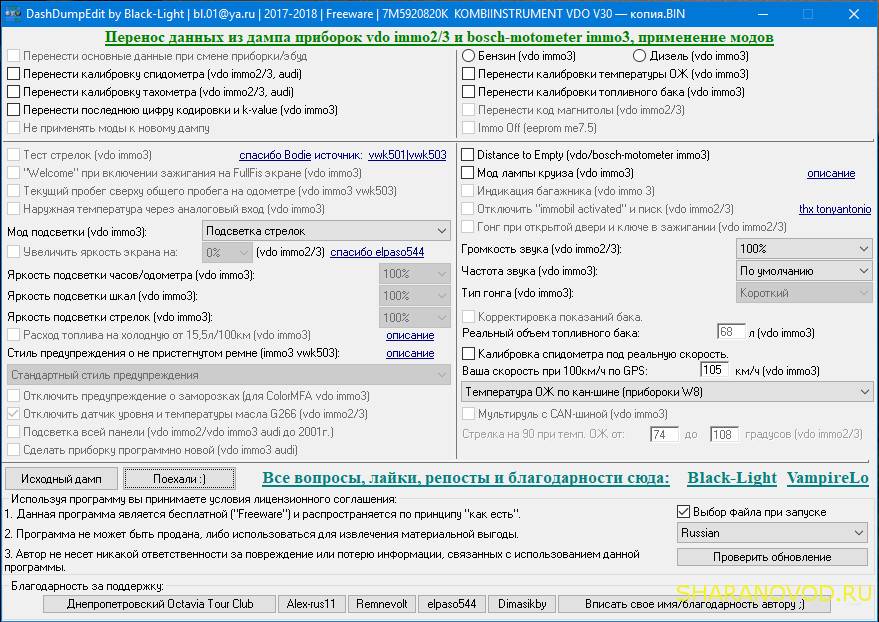The width and height of the screenshot is (879, 622).
Task: Open the Температура ОЖ по кан-шине dropdown
Action: [666, 392]
